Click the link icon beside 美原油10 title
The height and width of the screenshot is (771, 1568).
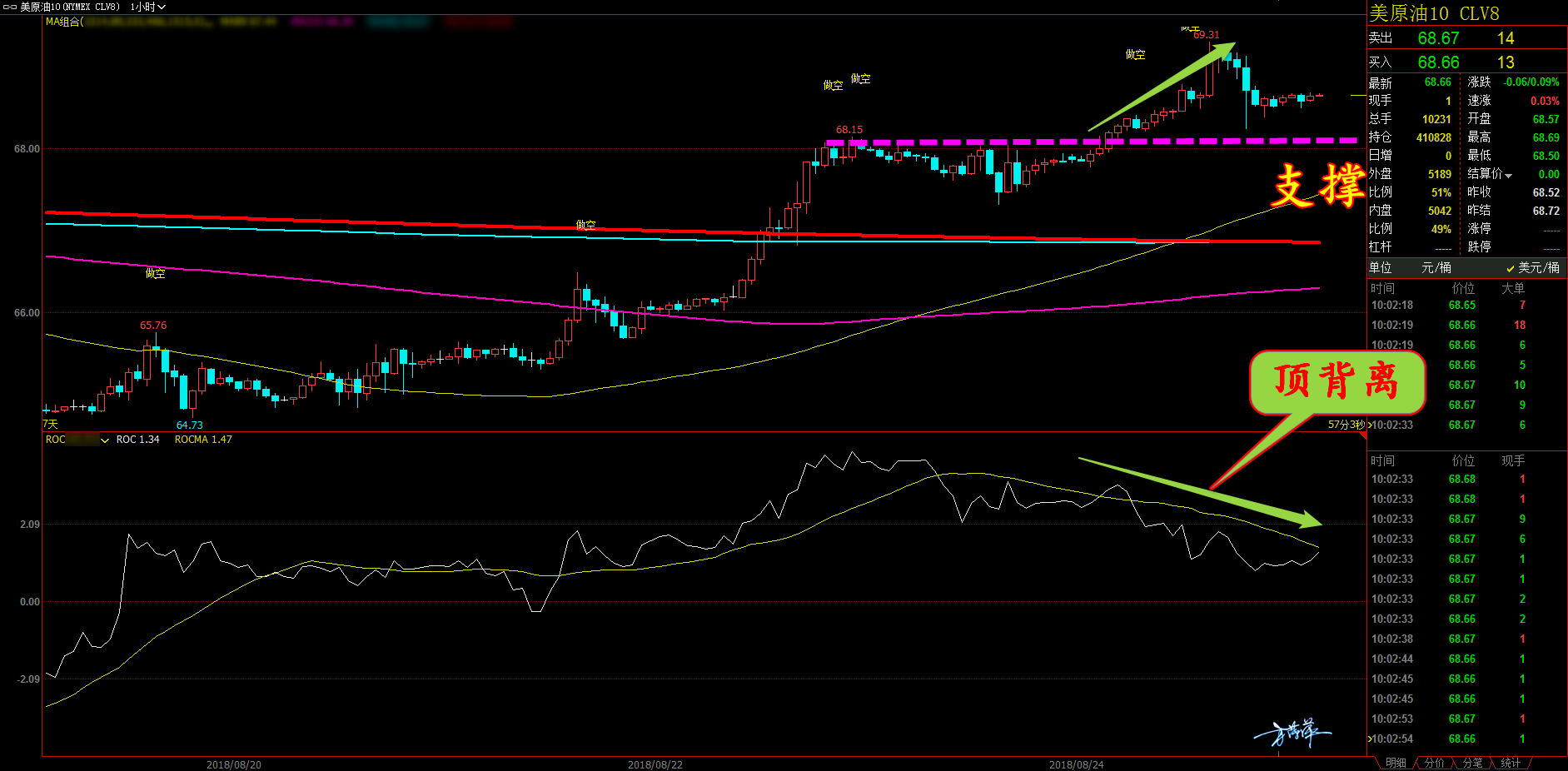[10, 7]
